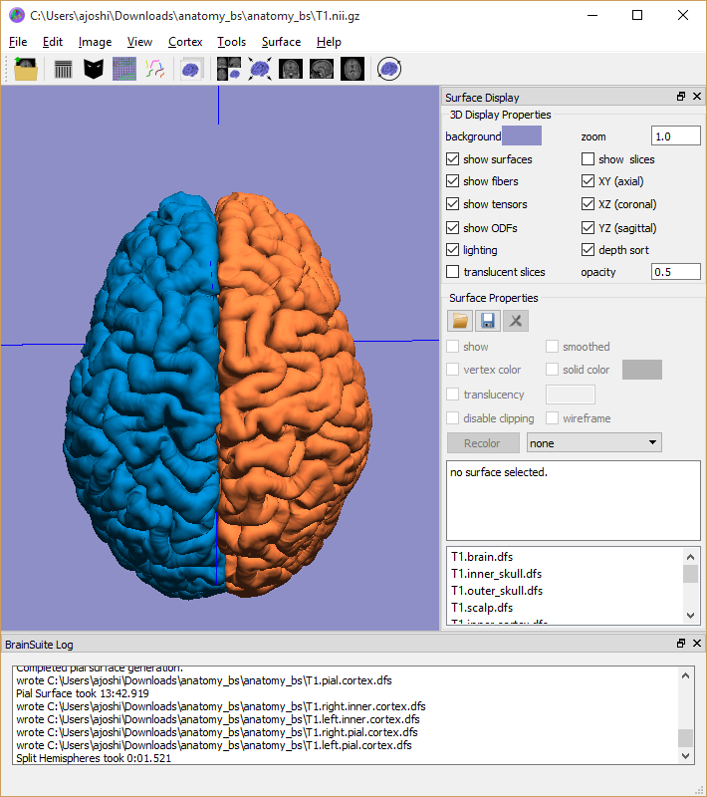Viewport: 707px width, 797px height.
Task: Click the background color swatch
Action: pyautogui.click(x=521, y=136)
